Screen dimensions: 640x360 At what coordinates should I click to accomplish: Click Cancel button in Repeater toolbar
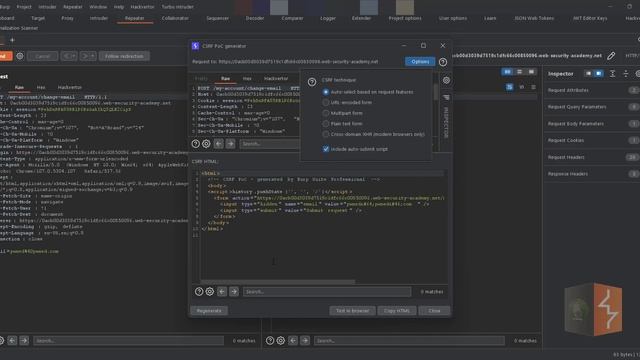point(42,56)
